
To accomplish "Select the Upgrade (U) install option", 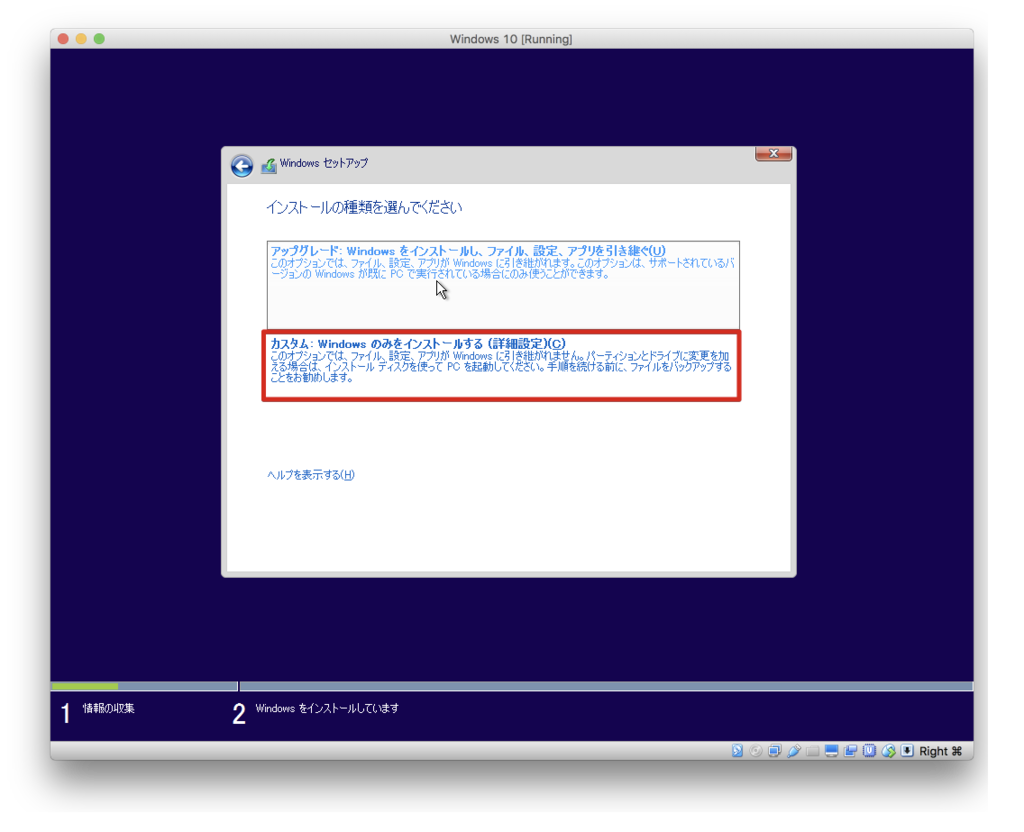I will [x=503, y=285].
